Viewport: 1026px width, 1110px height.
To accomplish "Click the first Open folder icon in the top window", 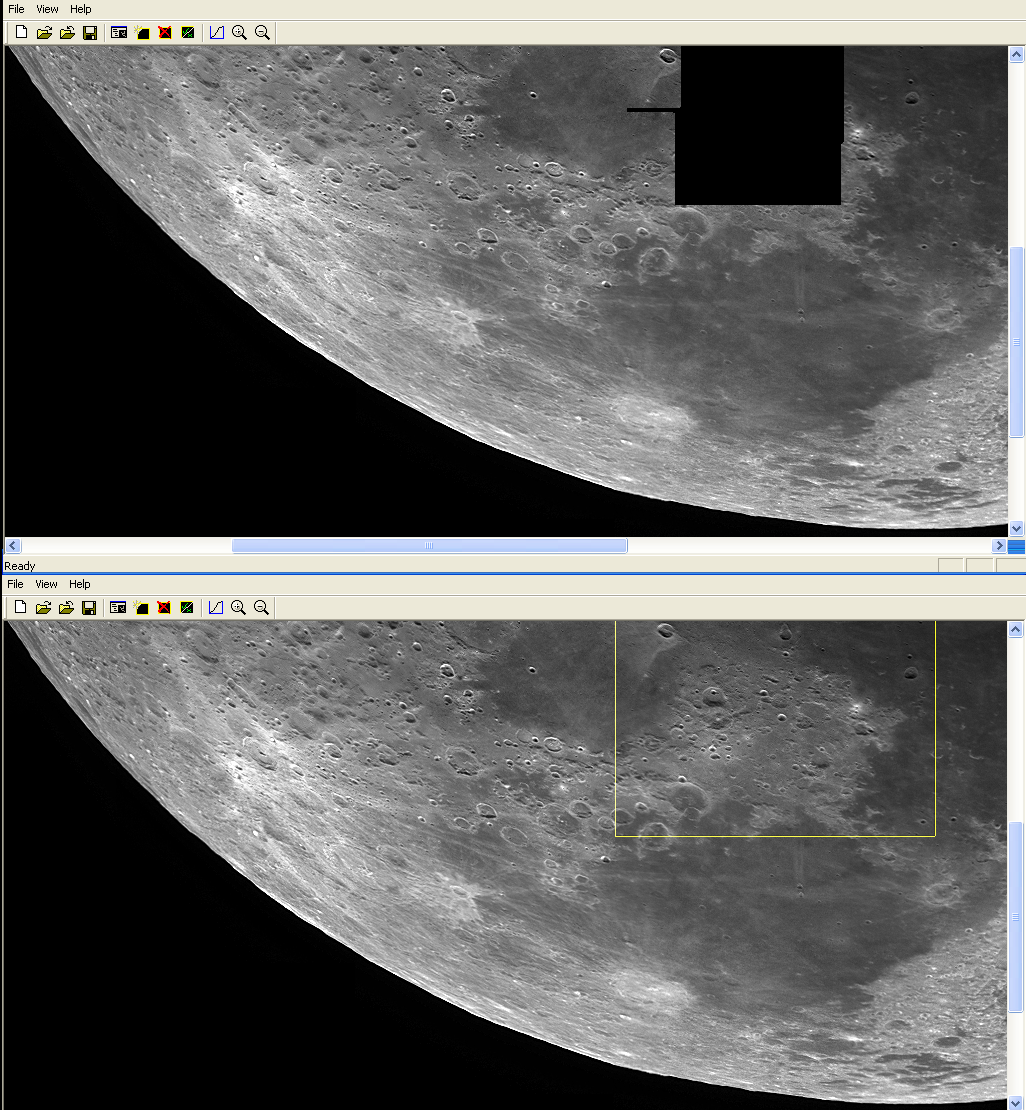I will point(44,33).
